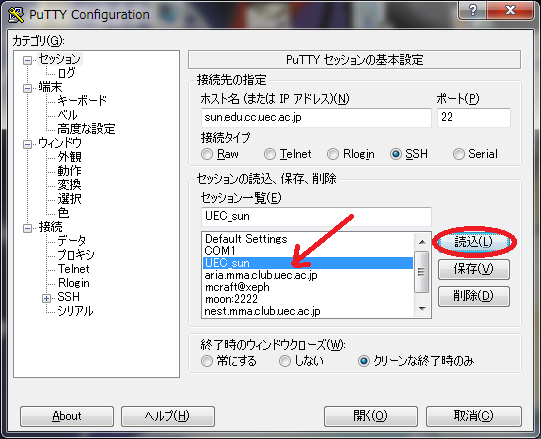Open the 動作 category

[69, 171]
